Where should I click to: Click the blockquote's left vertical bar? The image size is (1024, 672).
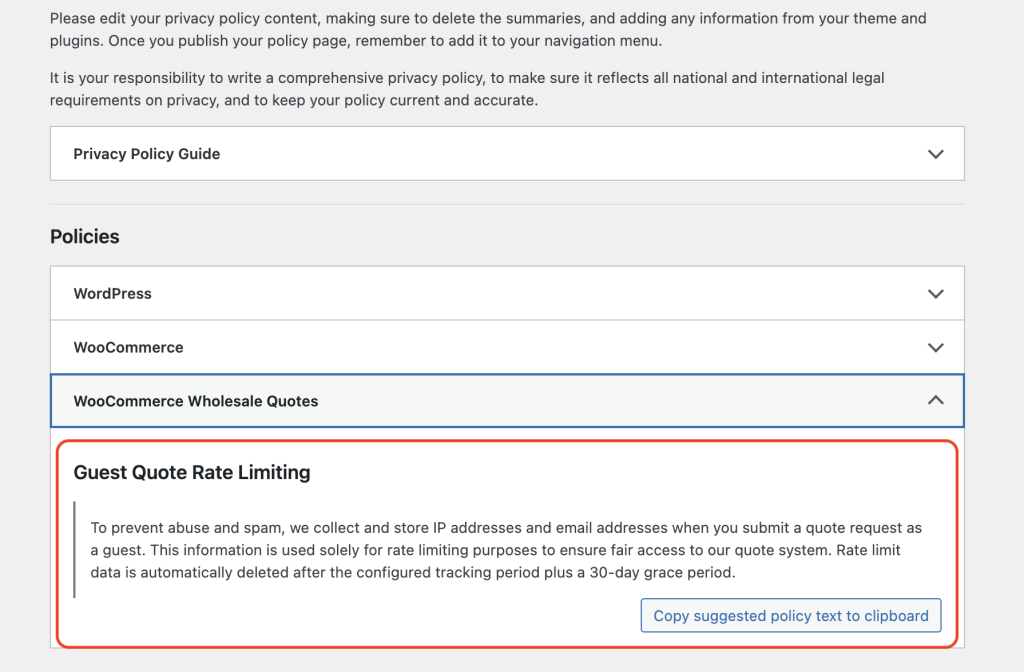(x=75, y=550)
